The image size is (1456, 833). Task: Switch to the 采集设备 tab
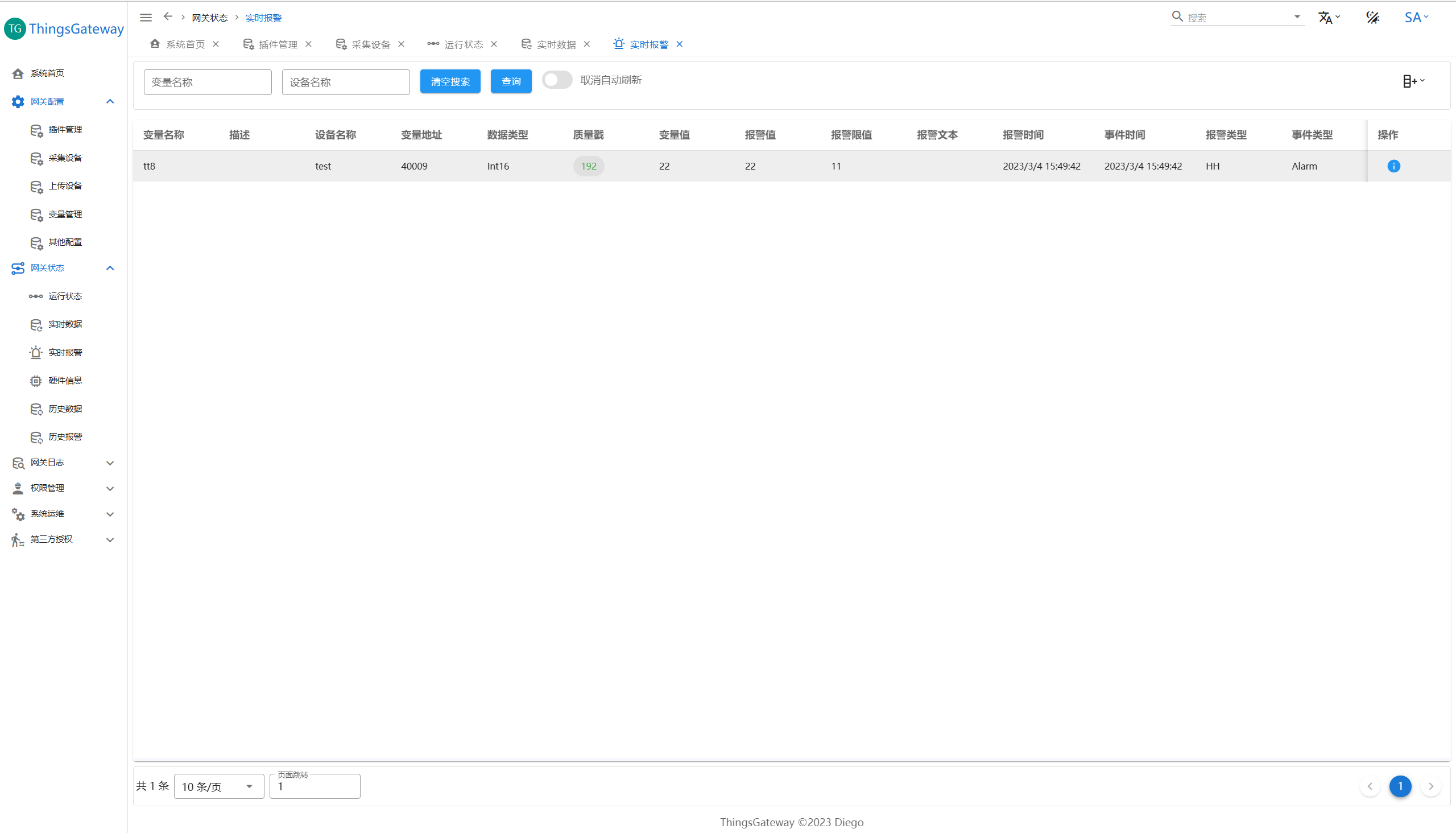point(370,44)
